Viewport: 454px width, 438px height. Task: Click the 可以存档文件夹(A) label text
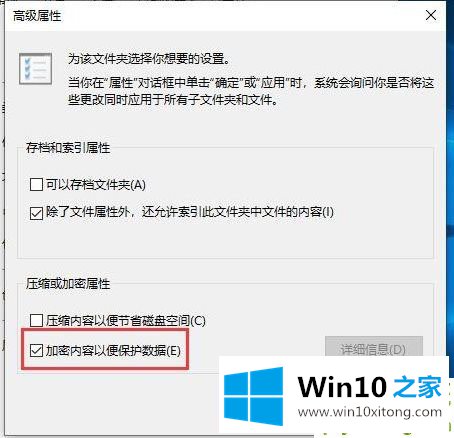tap(96, 184)
